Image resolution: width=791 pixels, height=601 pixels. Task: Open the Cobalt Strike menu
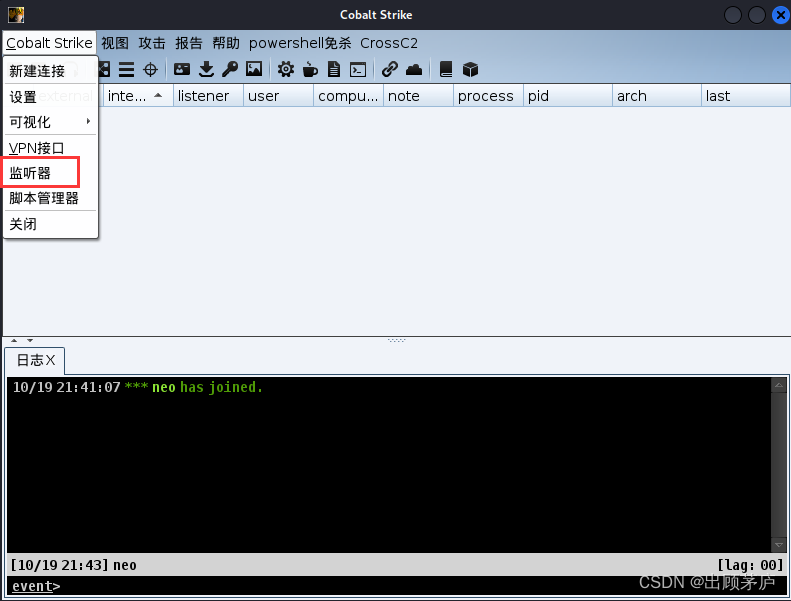[49, 43]
